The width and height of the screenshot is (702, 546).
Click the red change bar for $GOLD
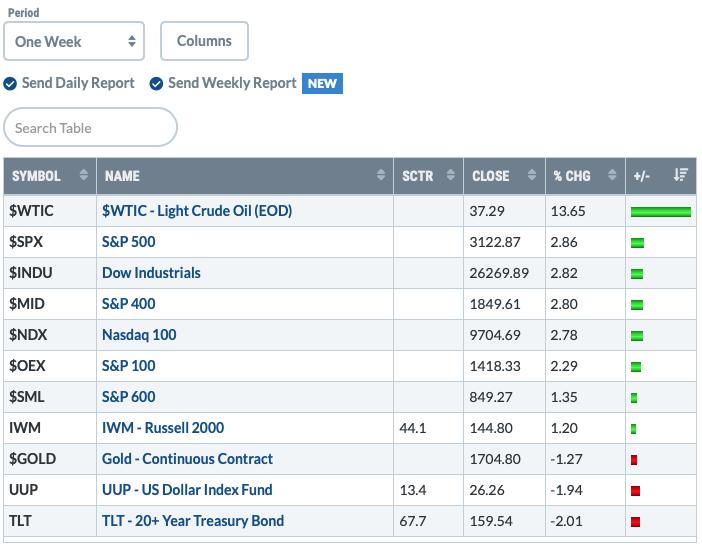pyautogui.click(x=634, y=460)
